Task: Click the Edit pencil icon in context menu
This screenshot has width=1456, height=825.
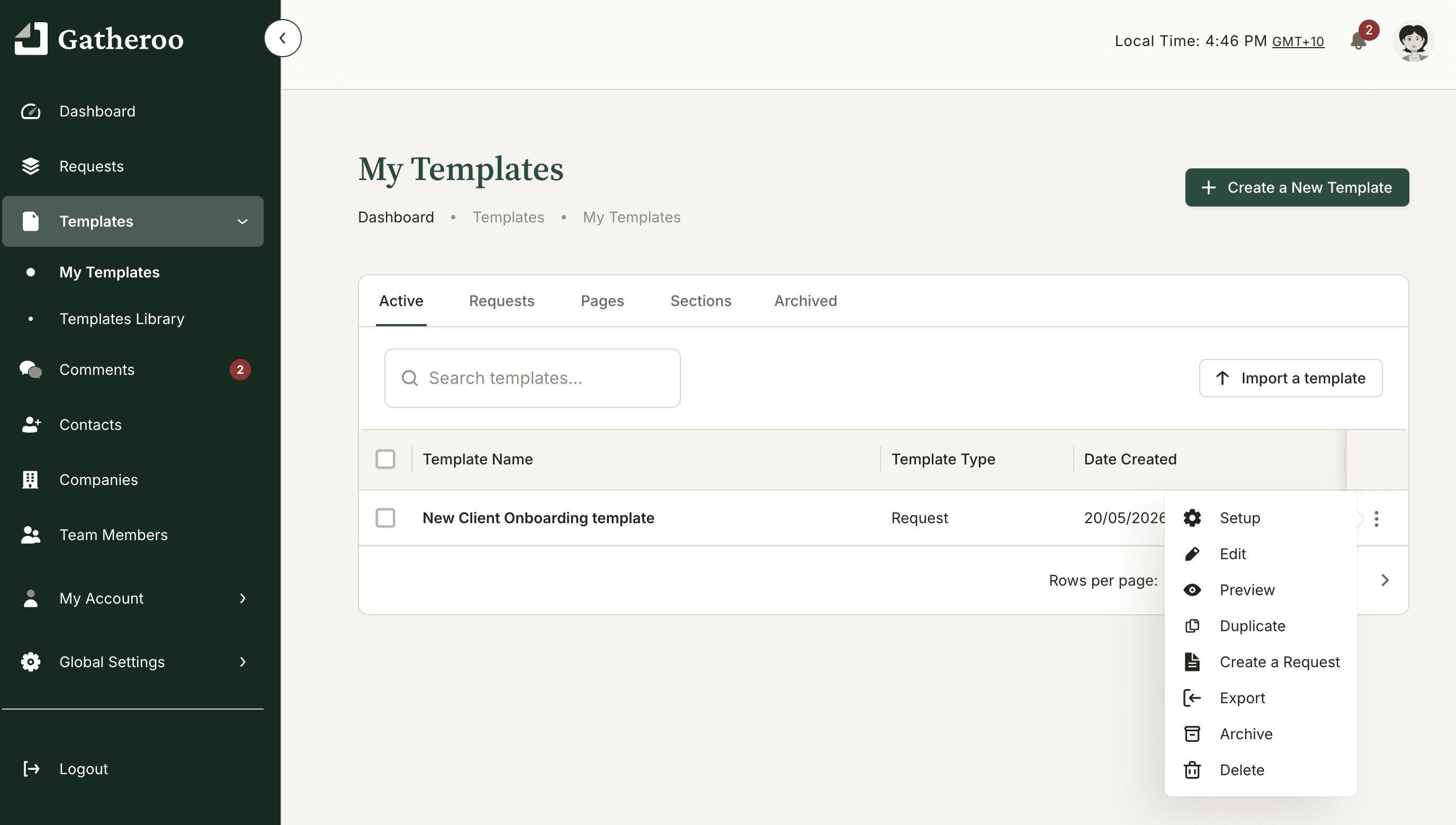Action: click(1192, 553)
